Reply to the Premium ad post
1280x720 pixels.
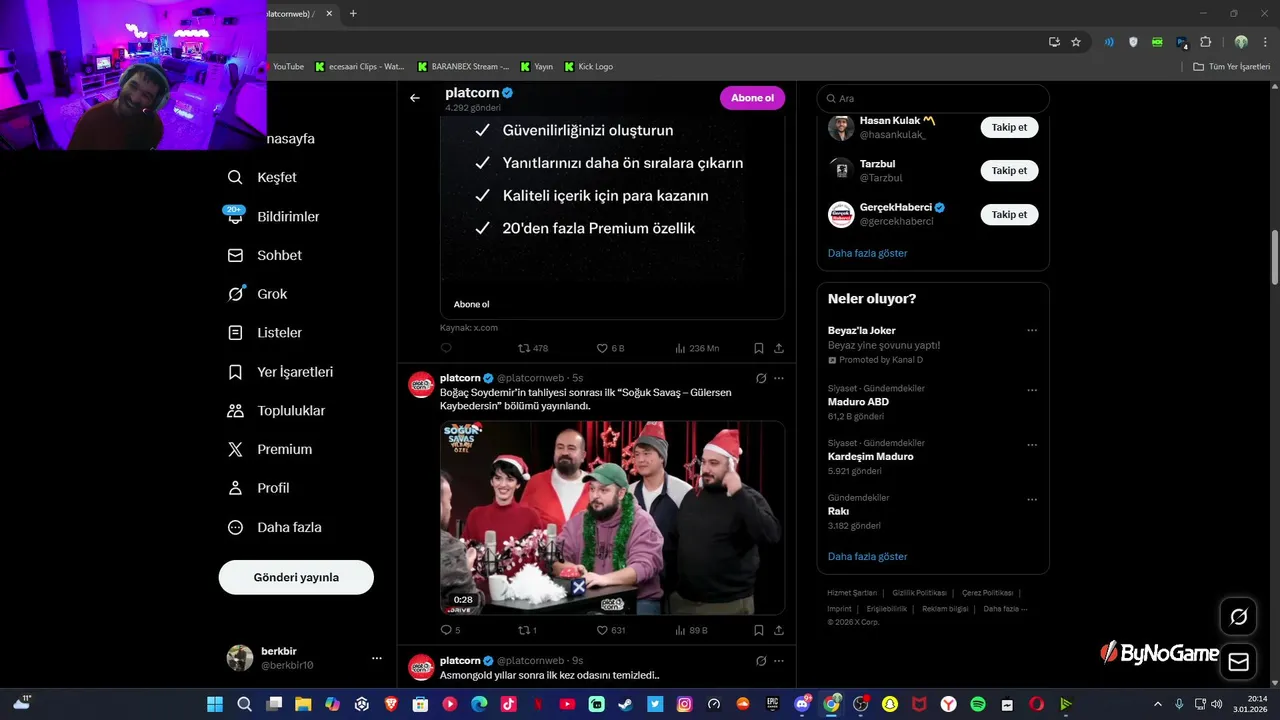(446, 348)
